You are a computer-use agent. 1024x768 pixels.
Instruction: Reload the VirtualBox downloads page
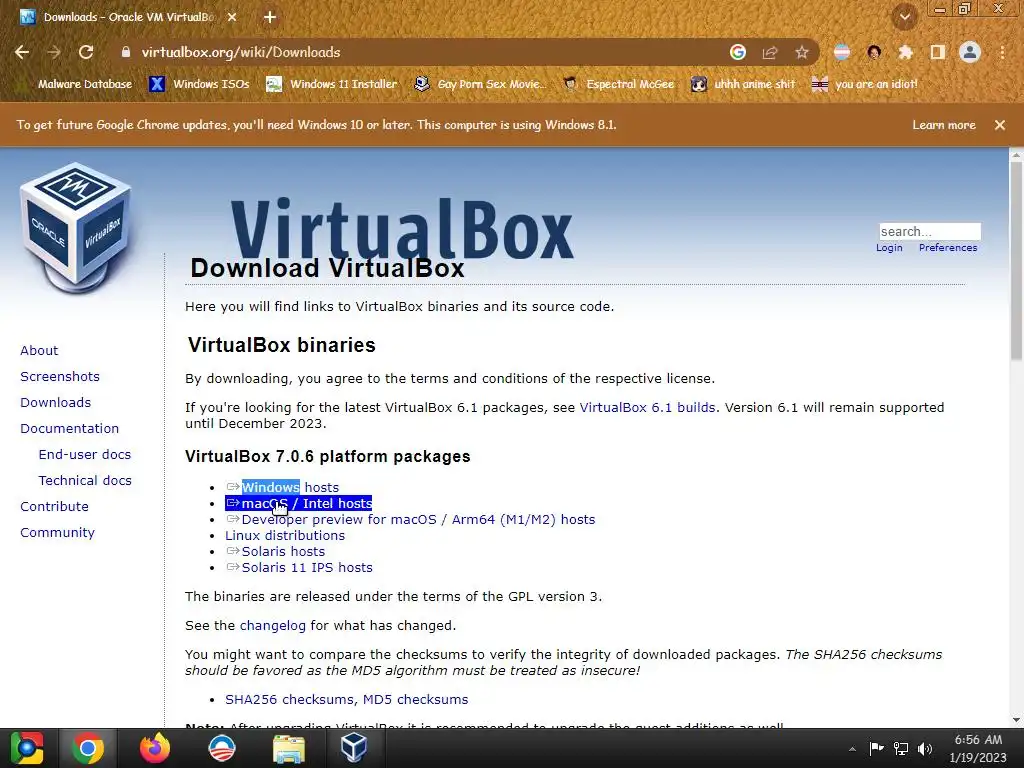[86, 52]
